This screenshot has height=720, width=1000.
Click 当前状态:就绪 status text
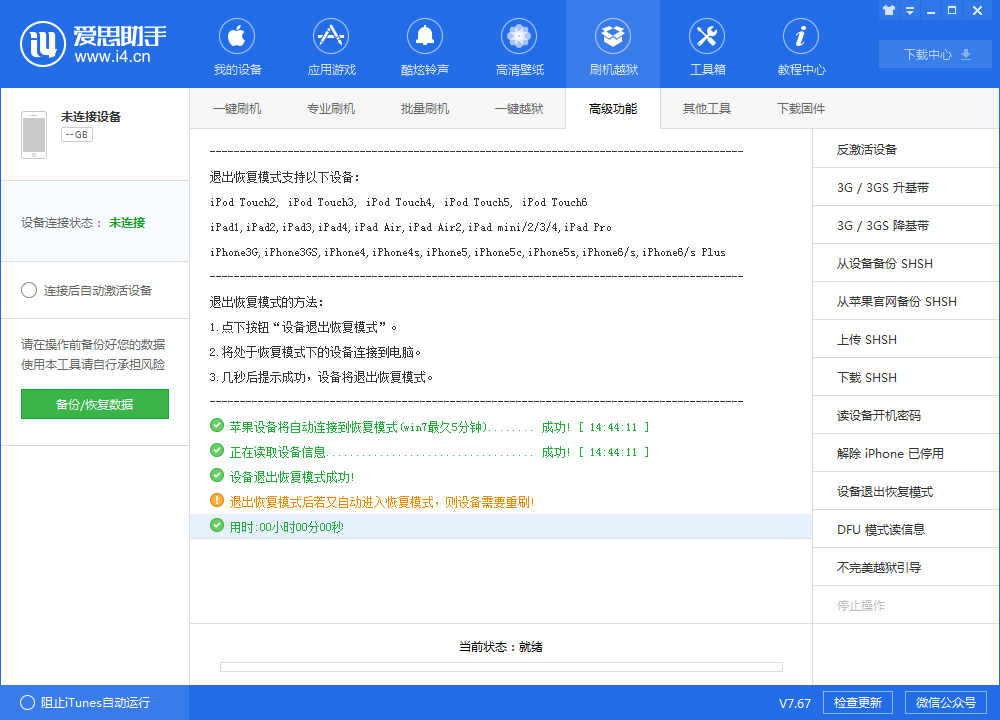tap(501, 647)
